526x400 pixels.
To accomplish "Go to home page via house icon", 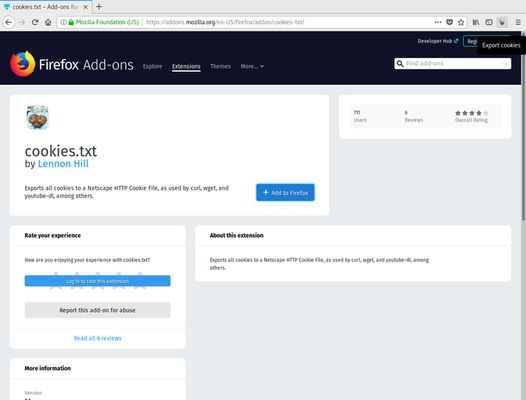I will click(48, 22).
